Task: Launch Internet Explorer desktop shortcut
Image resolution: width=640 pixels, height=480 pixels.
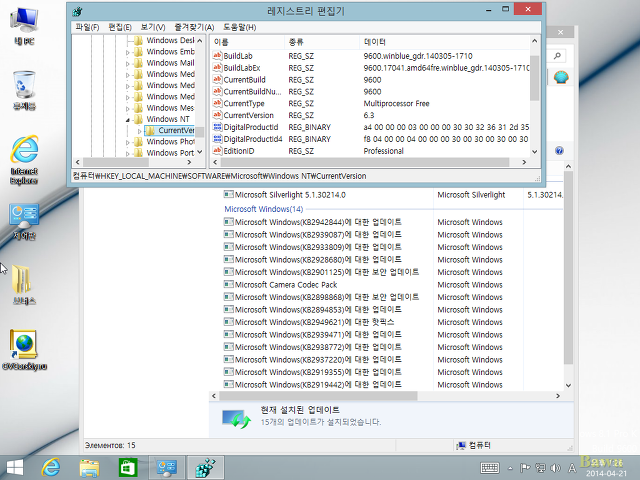Action: (x=24, y=159)
